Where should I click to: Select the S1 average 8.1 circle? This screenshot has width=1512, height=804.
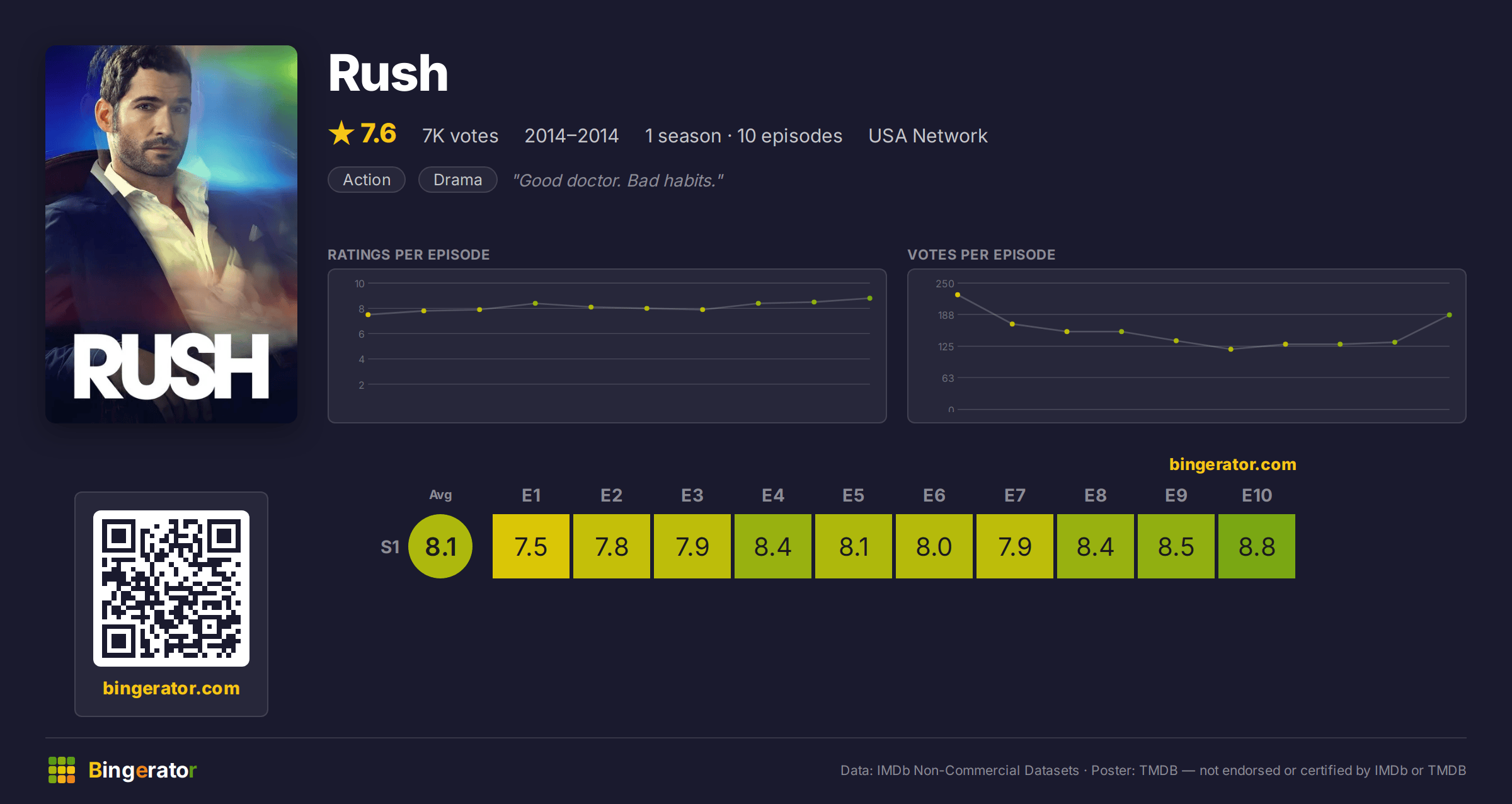pos(440,546)
